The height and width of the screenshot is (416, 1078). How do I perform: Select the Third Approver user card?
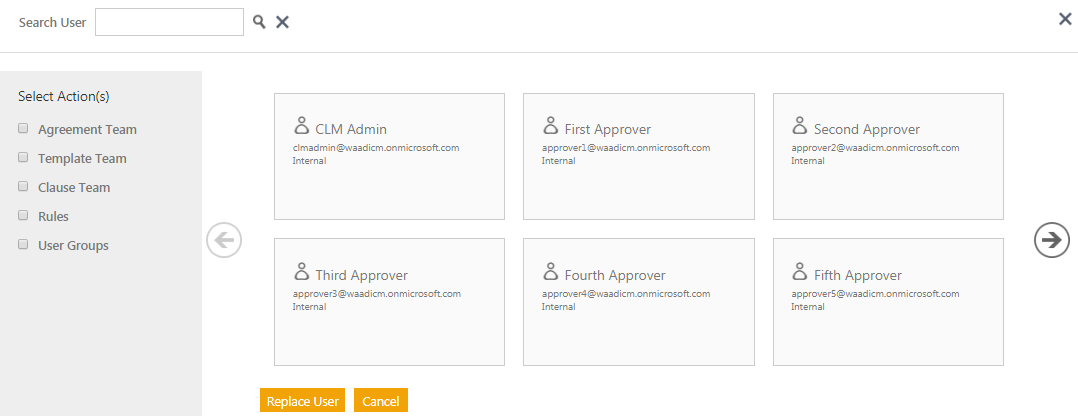pos(389,302)
